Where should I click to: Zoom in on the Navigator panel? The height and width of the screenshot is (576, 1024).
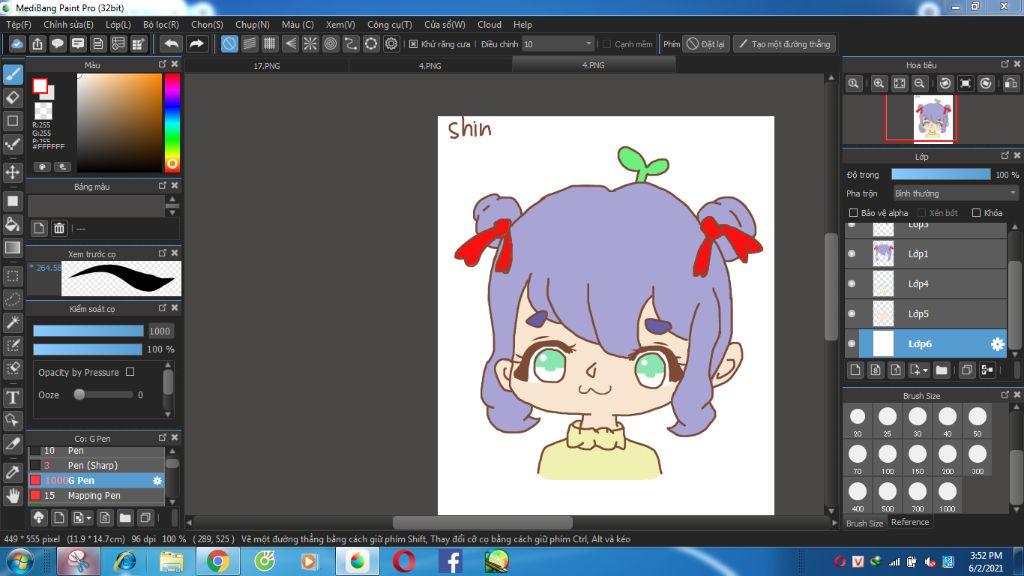(x=878, y=84)
